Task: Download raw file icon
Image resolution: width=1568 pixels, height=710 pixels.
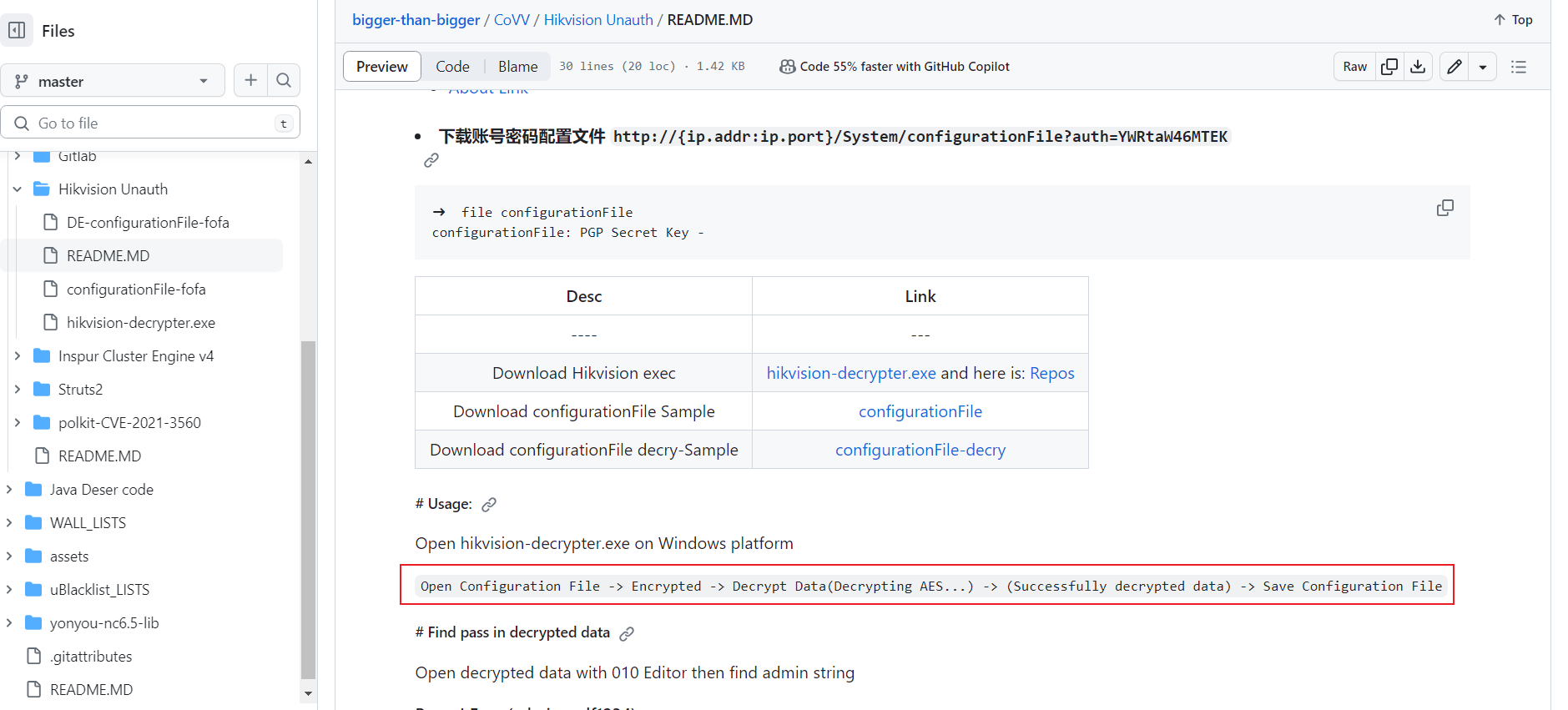Action: [x=1418, y=67]
